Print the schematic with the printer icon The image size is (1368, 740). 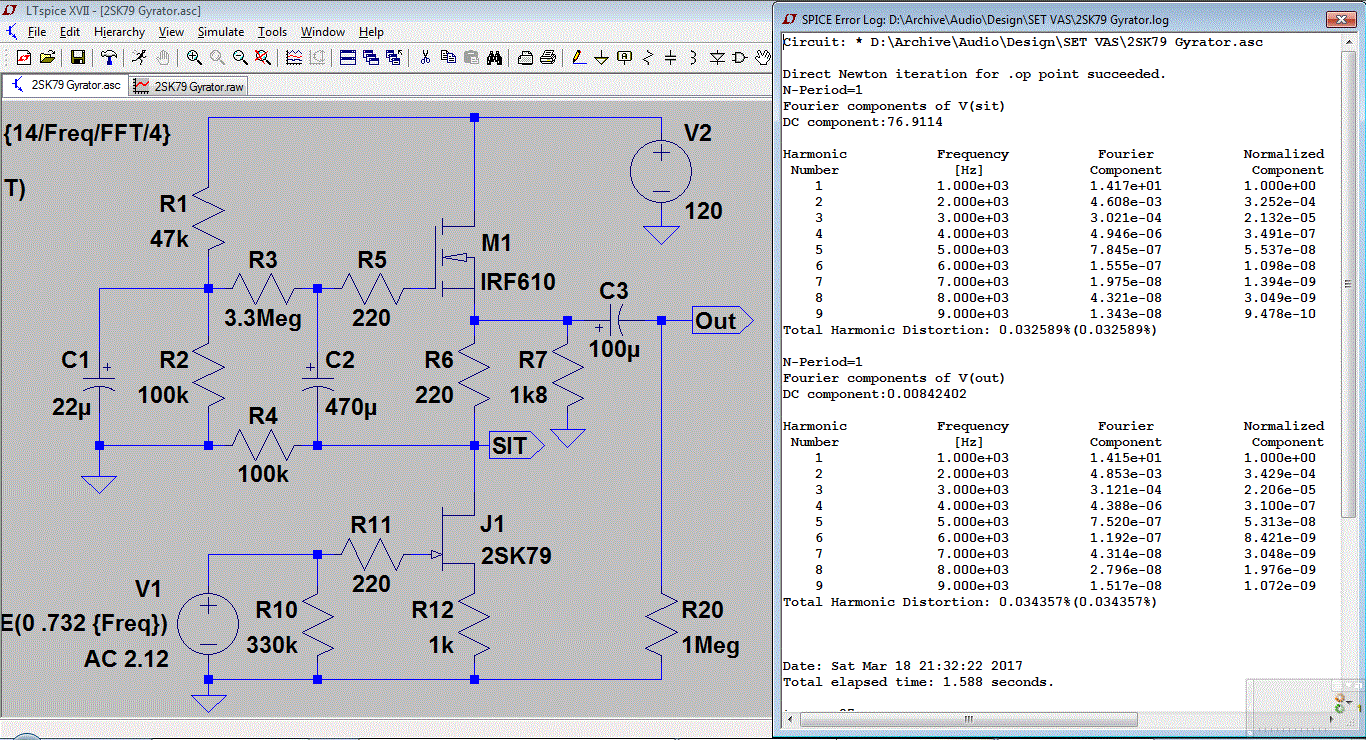pyautogui.click(x=548, y=58)
